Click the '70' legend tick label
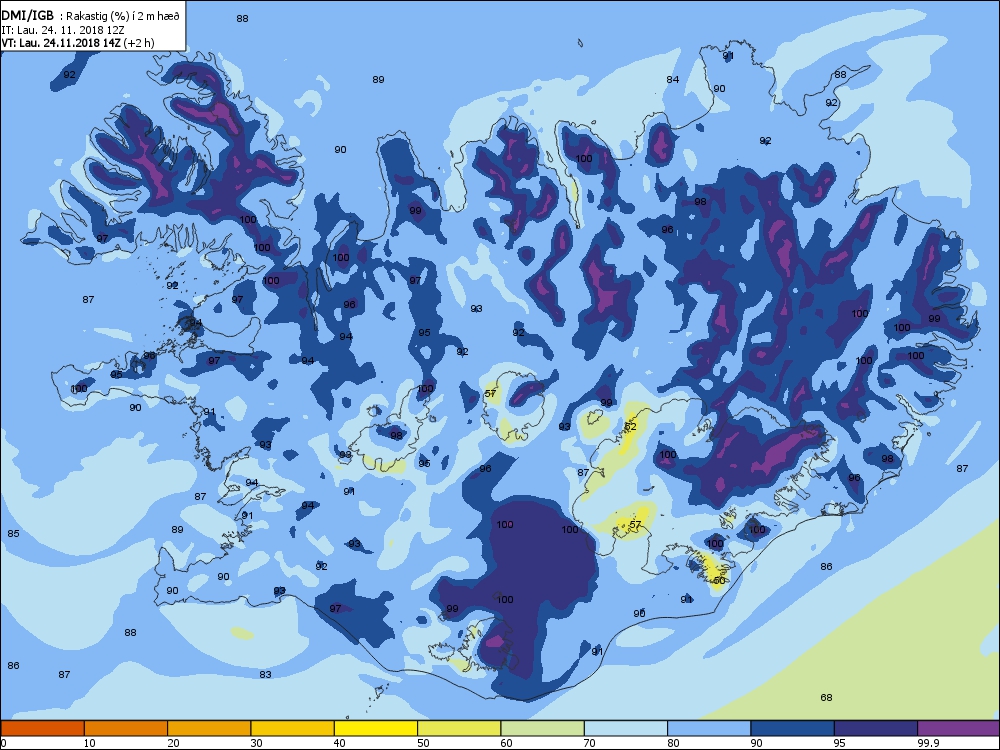Screen dimensions: 1000x750 click(x=590, y=743)
